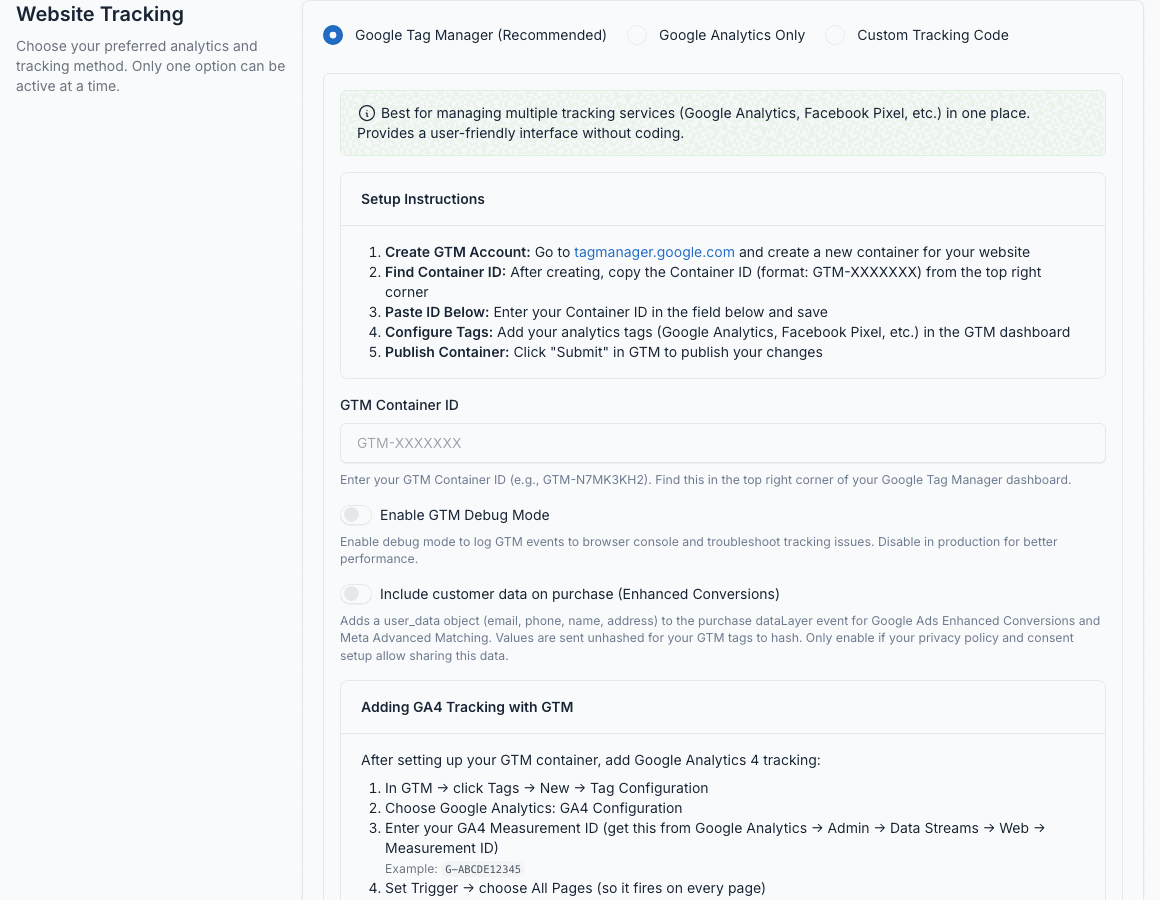Select Google Tag Manager (Recommended) radio option

[333, 35]
